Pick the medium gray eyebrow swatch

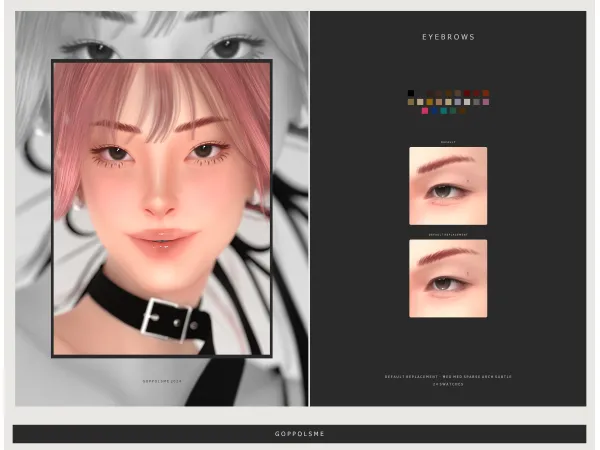click(x=476, y=102)
